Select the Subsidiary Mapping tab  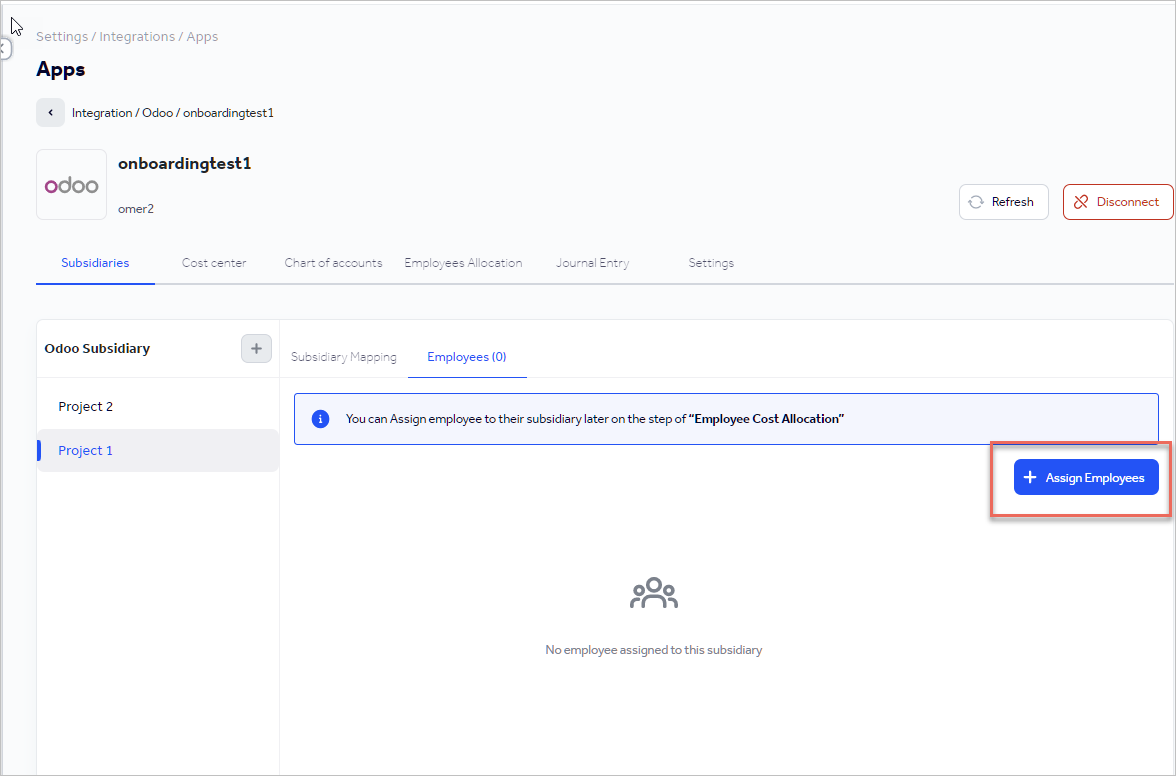point(344,356)
